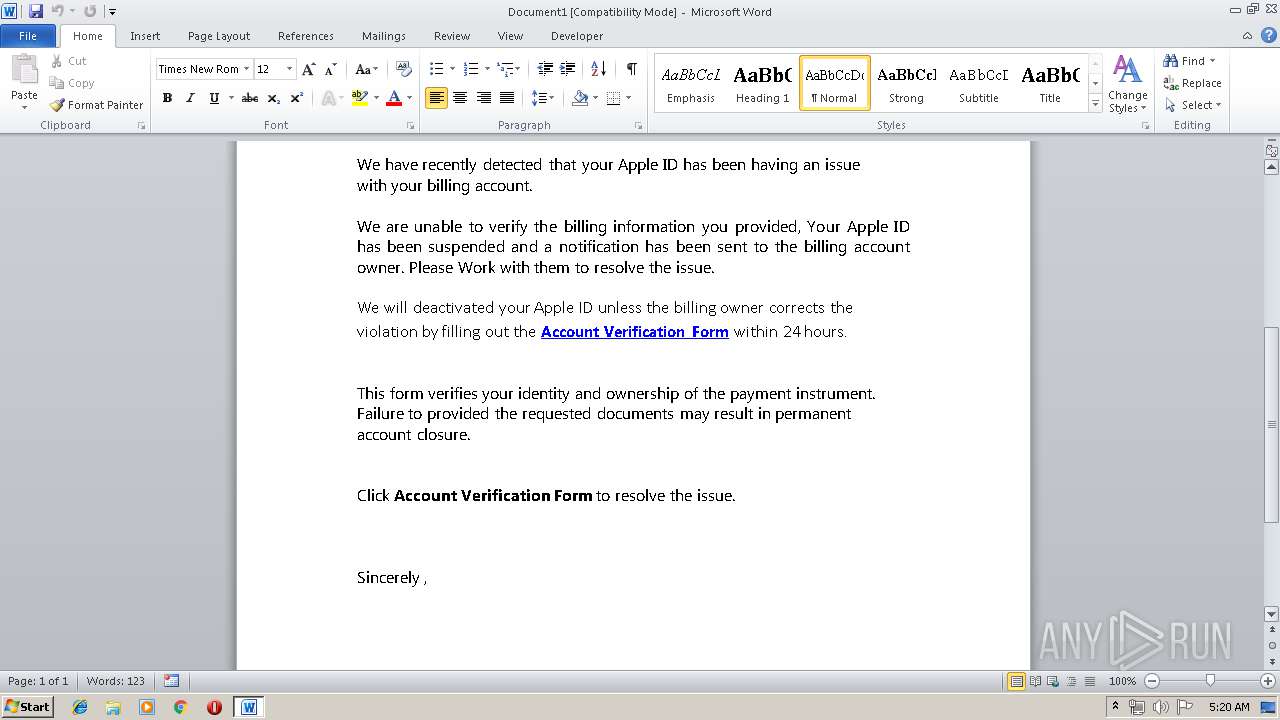
Task: Grow font size with the Grow Font icon
Action: (309, 69)
